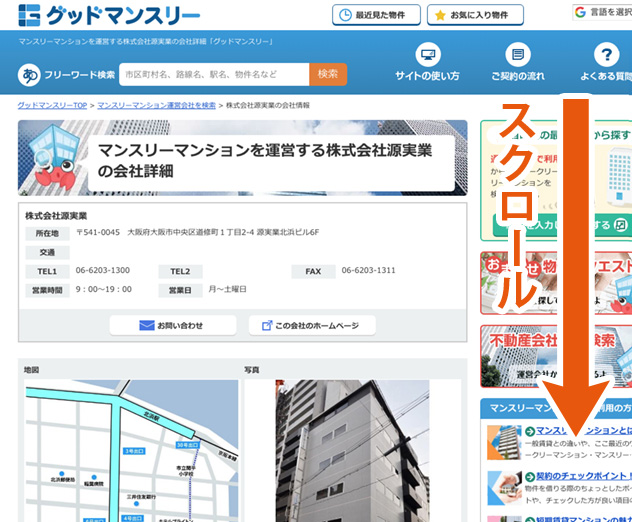Screen dimensions: 632x522
Task: Click the あ icon beside フリーワード検索
Action: 31,75
